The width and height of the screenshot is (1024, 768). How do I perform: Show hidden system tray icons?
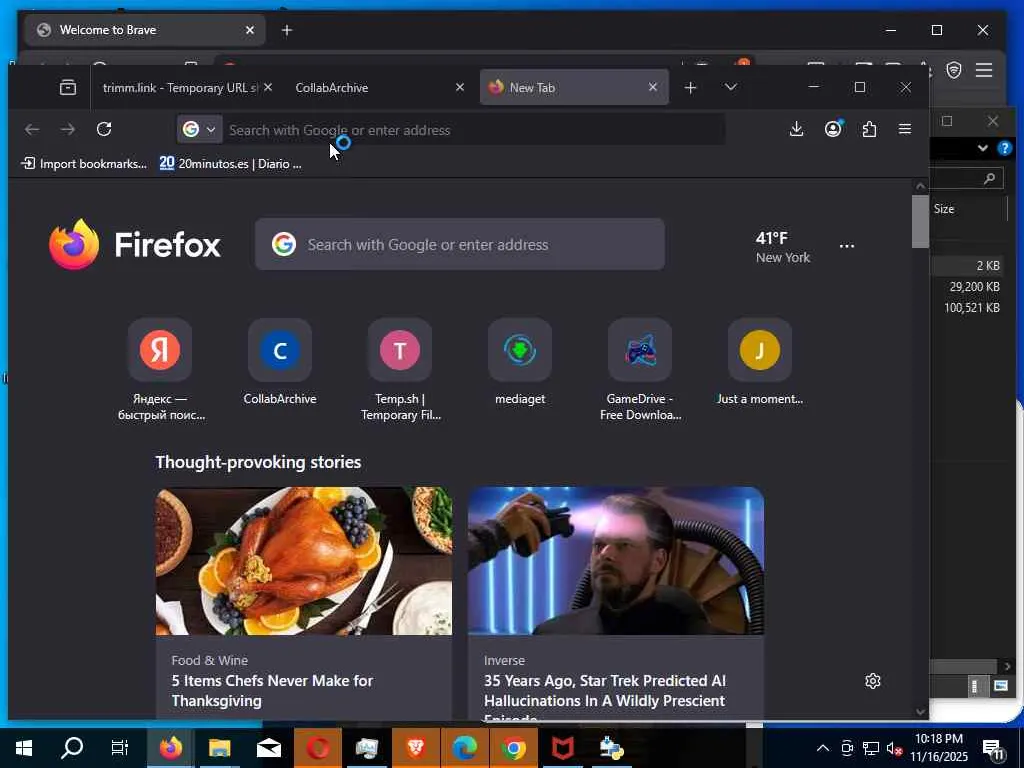click(x=823, y=748)
